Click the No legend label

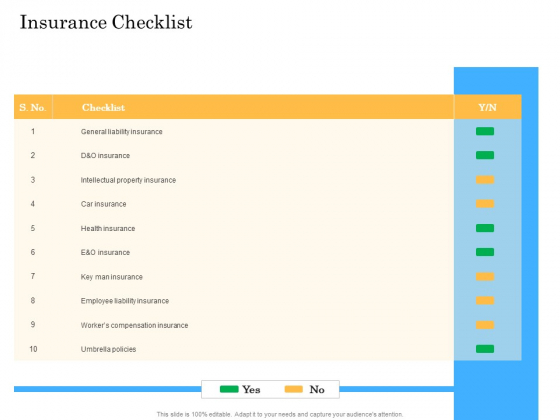(x=317, y=390)
